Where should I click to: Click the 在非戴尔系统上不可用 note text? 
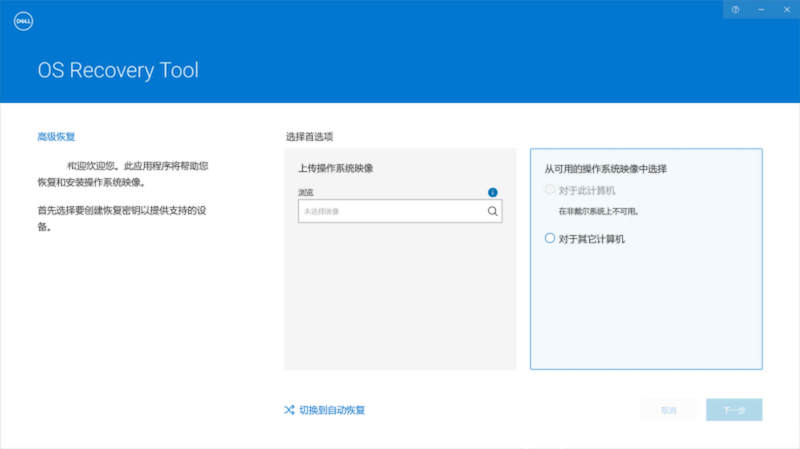598,211
